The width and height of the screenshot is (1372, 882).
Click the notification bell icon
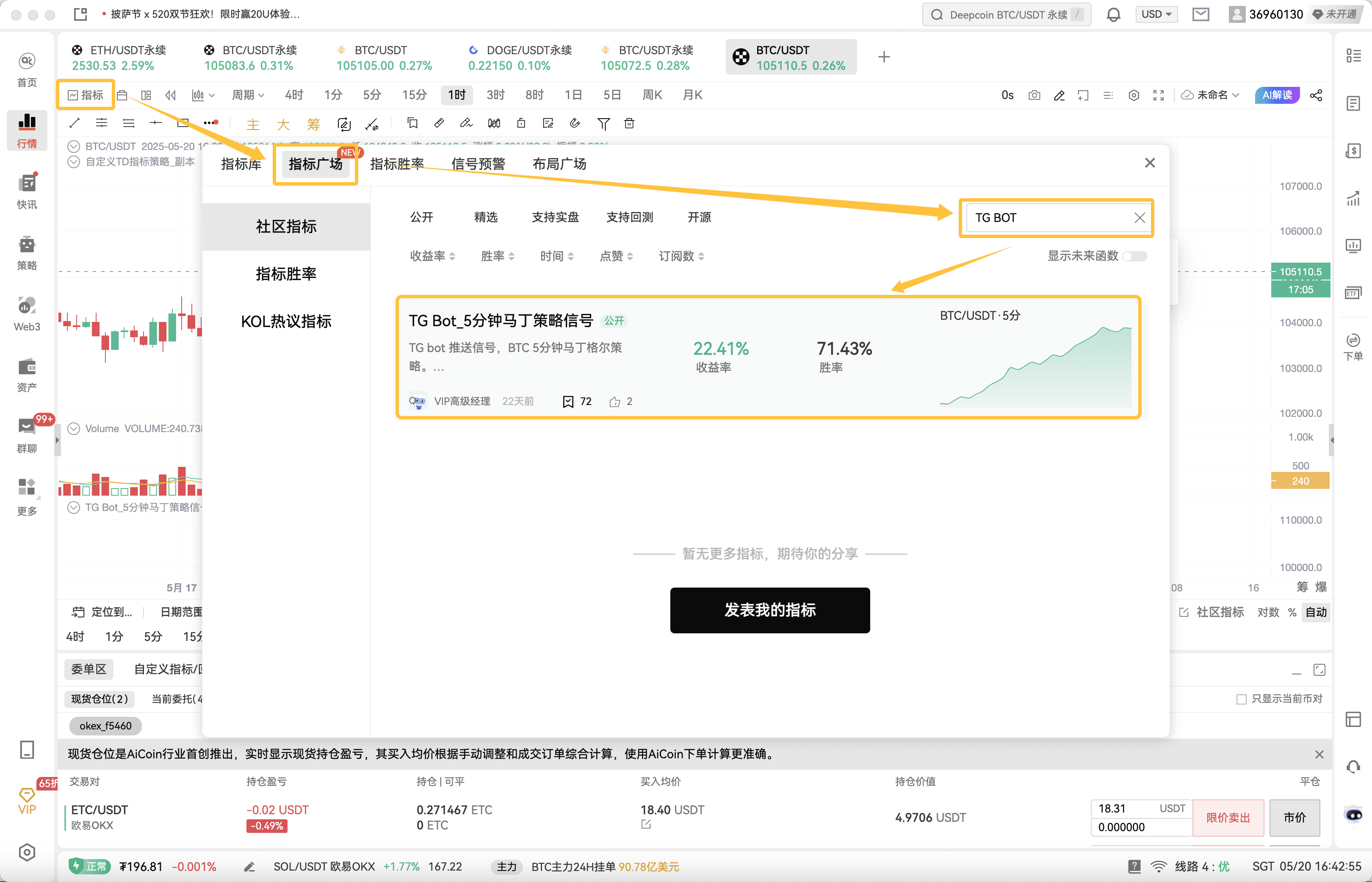tap(1113, 14)
